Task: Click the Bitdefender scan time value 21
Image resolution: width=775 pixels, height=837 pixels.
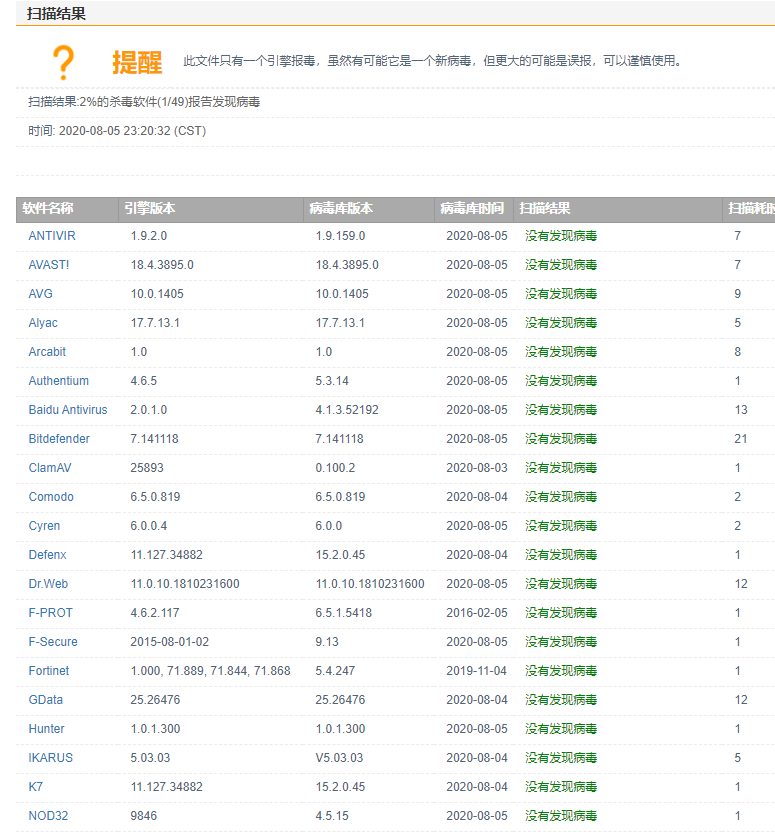Action: [x=740, y=439]
